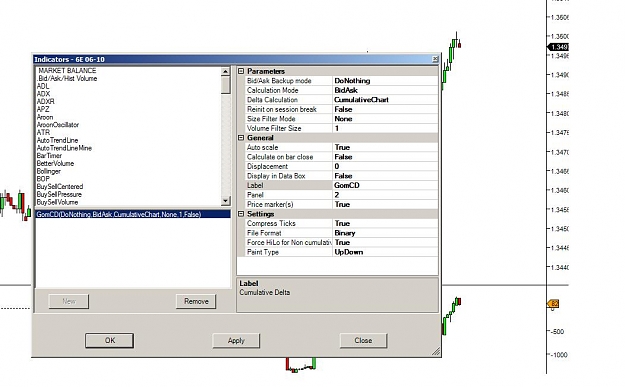Select the Label property name row
Viewport: 625px width, 387px height.
coord(289,185)
